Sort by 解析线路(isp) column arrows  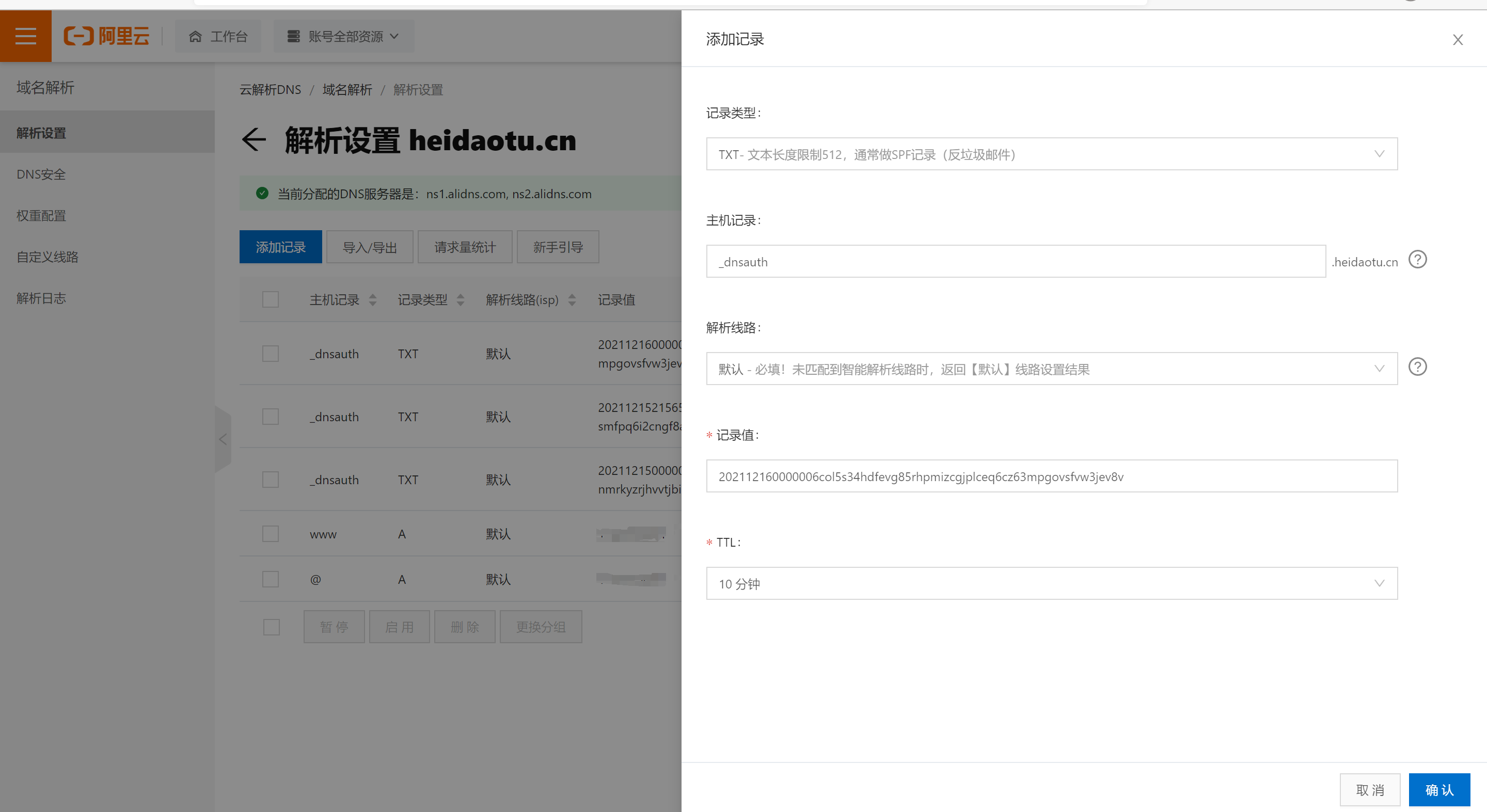tap(572, 299)
